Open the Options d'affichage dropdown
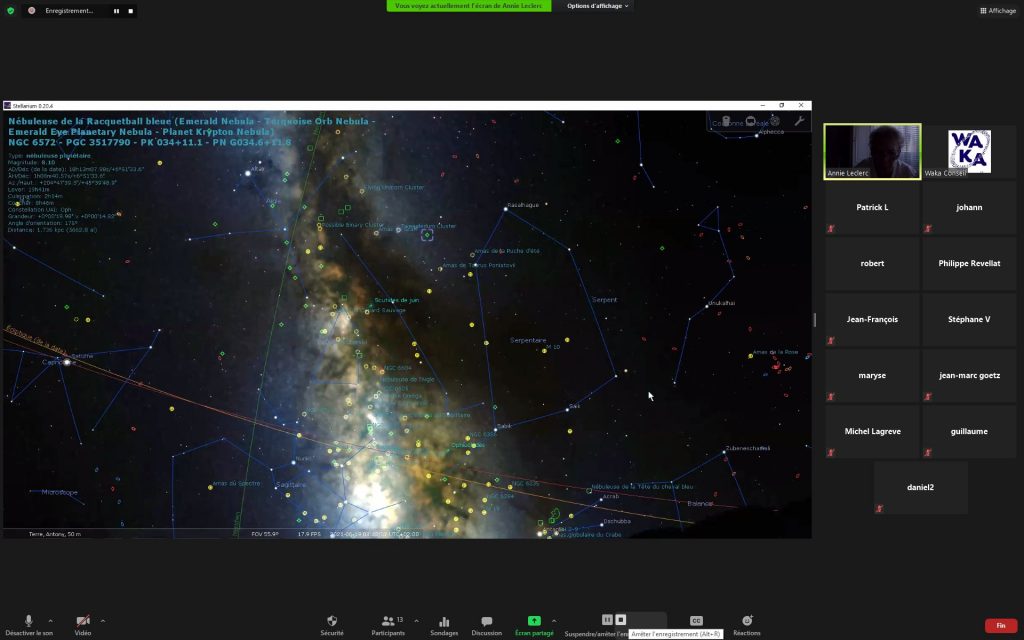Screen dimensions: 1024x640 598,6
